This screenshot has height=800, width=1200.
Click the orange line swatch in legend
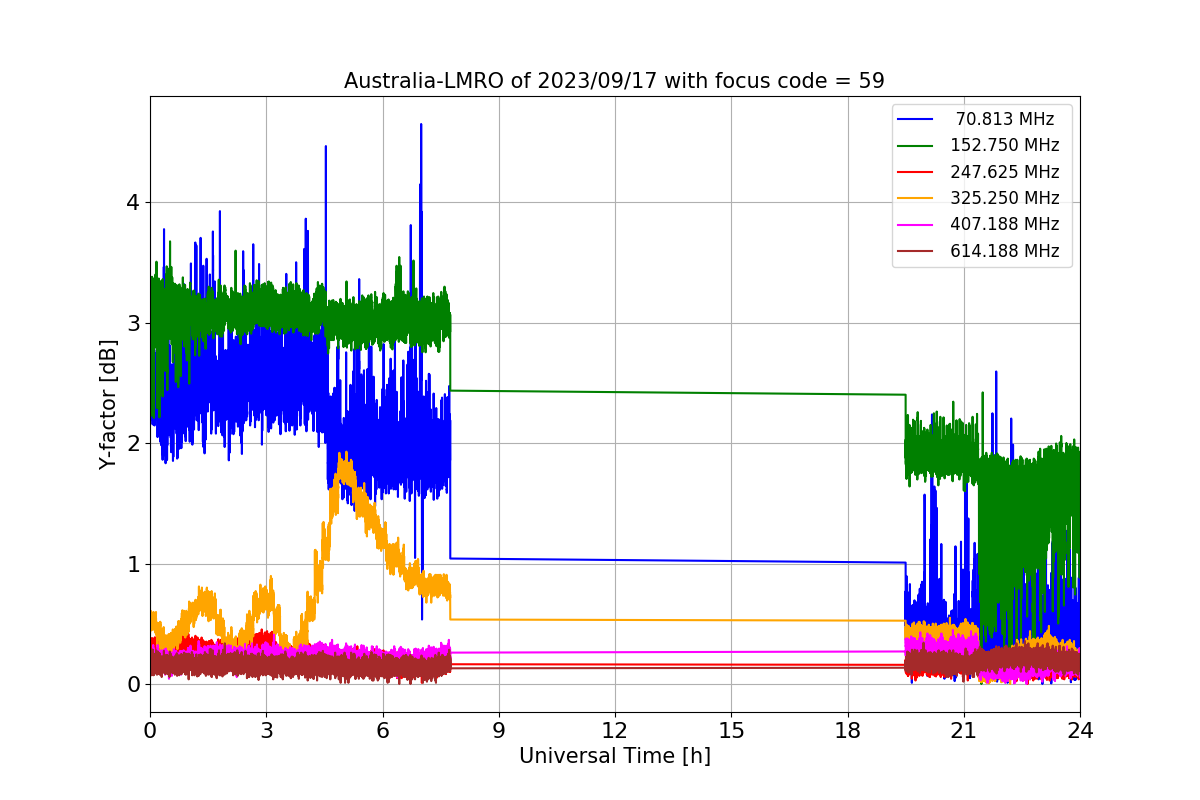pyautogui.click(x=917, y=199)
